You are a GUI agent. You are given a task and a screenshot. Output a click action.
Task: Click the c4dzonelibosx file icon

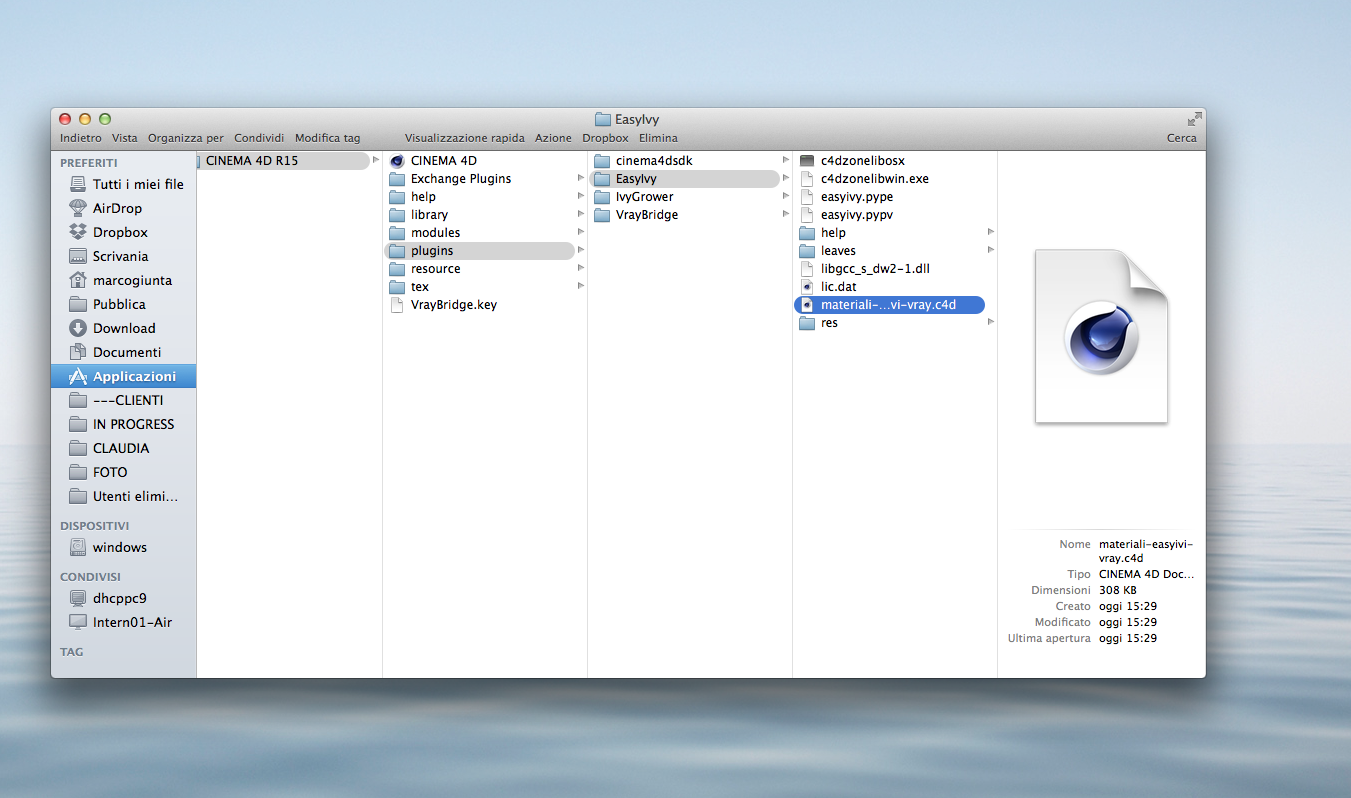pos(808,161)
